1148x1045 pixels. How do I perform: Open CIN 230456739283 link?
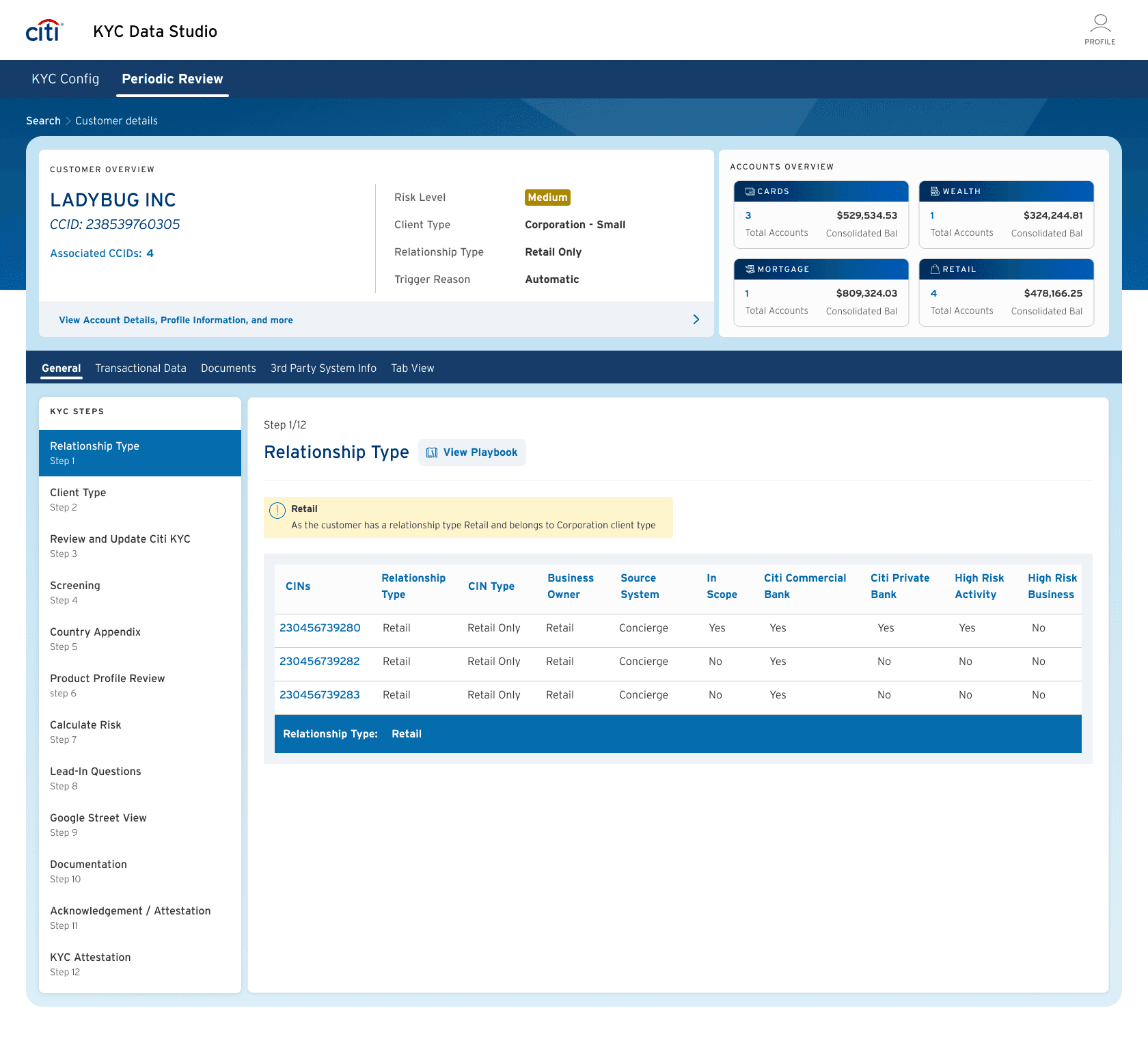tap(320, 695)
